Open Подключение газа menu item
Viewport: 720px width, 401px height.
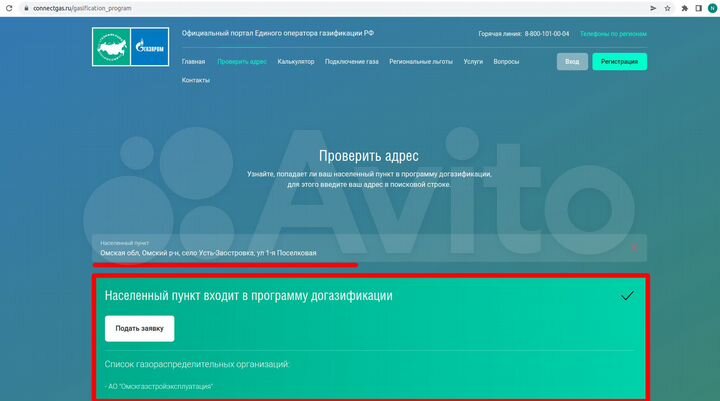tap(352, 62)
